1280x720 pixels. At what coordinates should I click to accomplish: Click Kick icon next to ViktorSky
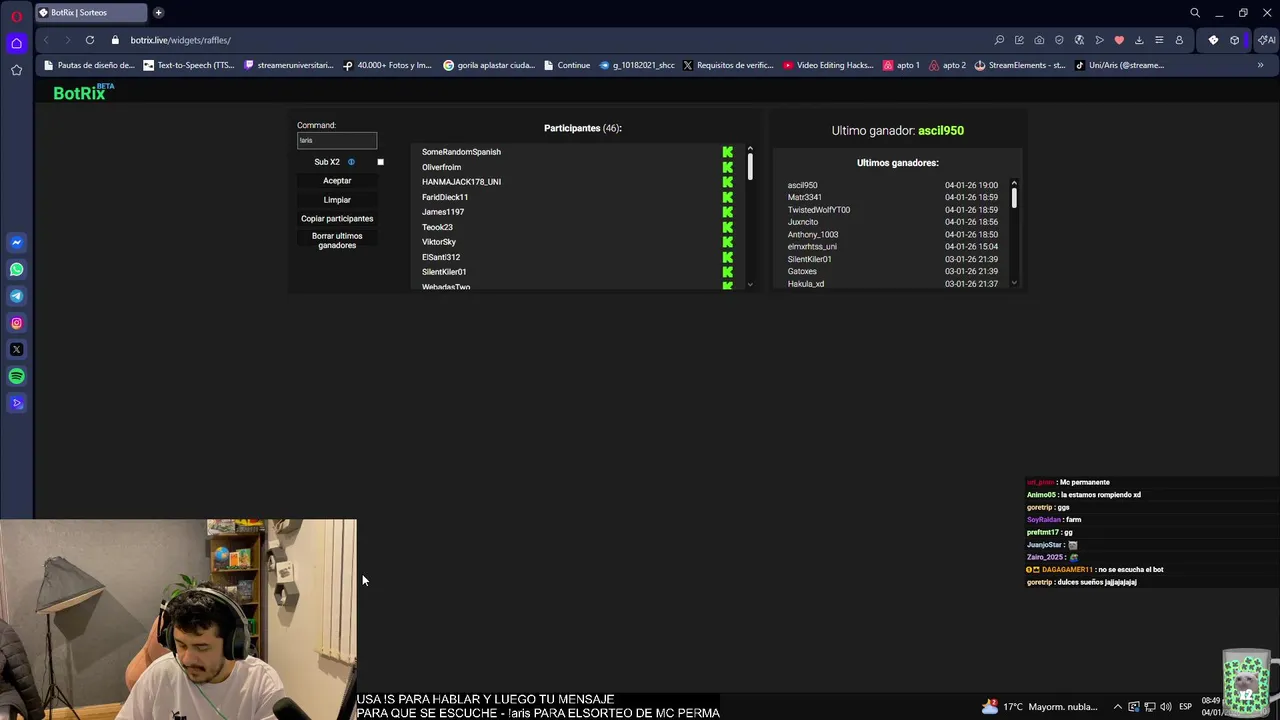[728, 242]
